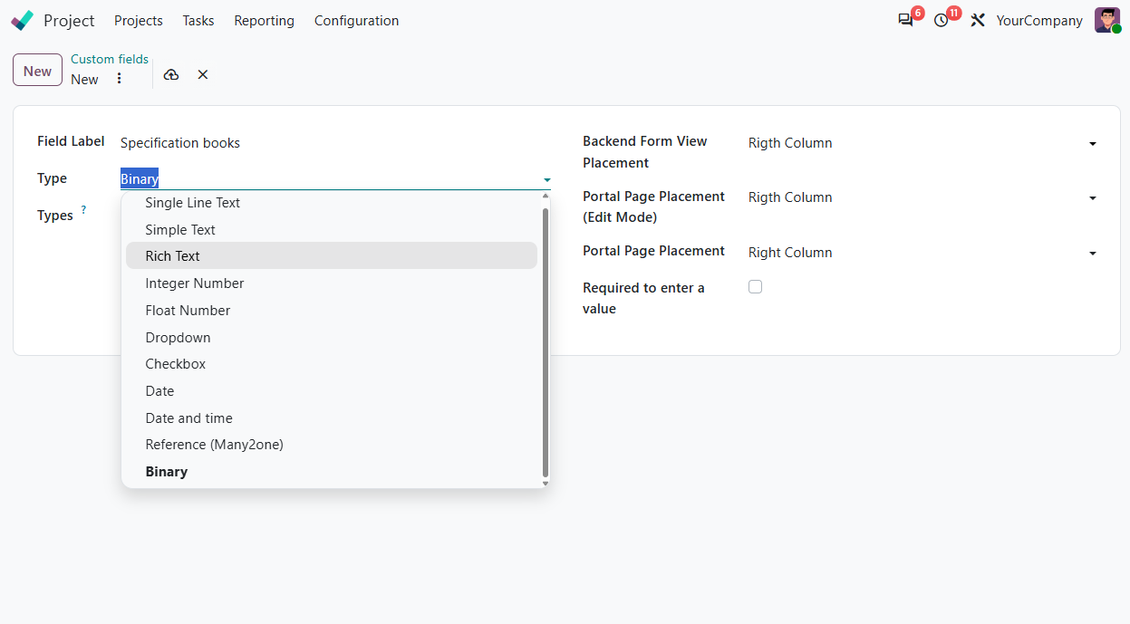
Task: Open the Projects menu
Action: (138, 21)
